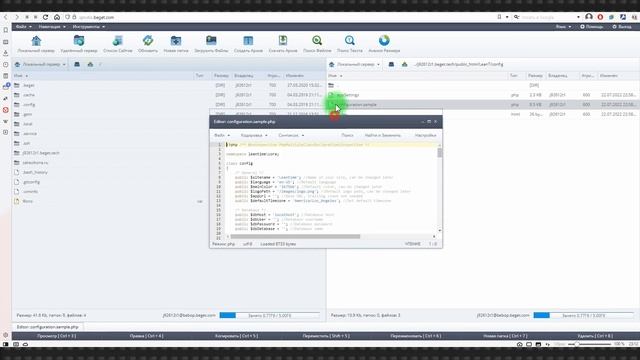Click Переместить [Shift+5] in bottom bar
Viewport: 640px width, 360px height.
coord(326,336)
